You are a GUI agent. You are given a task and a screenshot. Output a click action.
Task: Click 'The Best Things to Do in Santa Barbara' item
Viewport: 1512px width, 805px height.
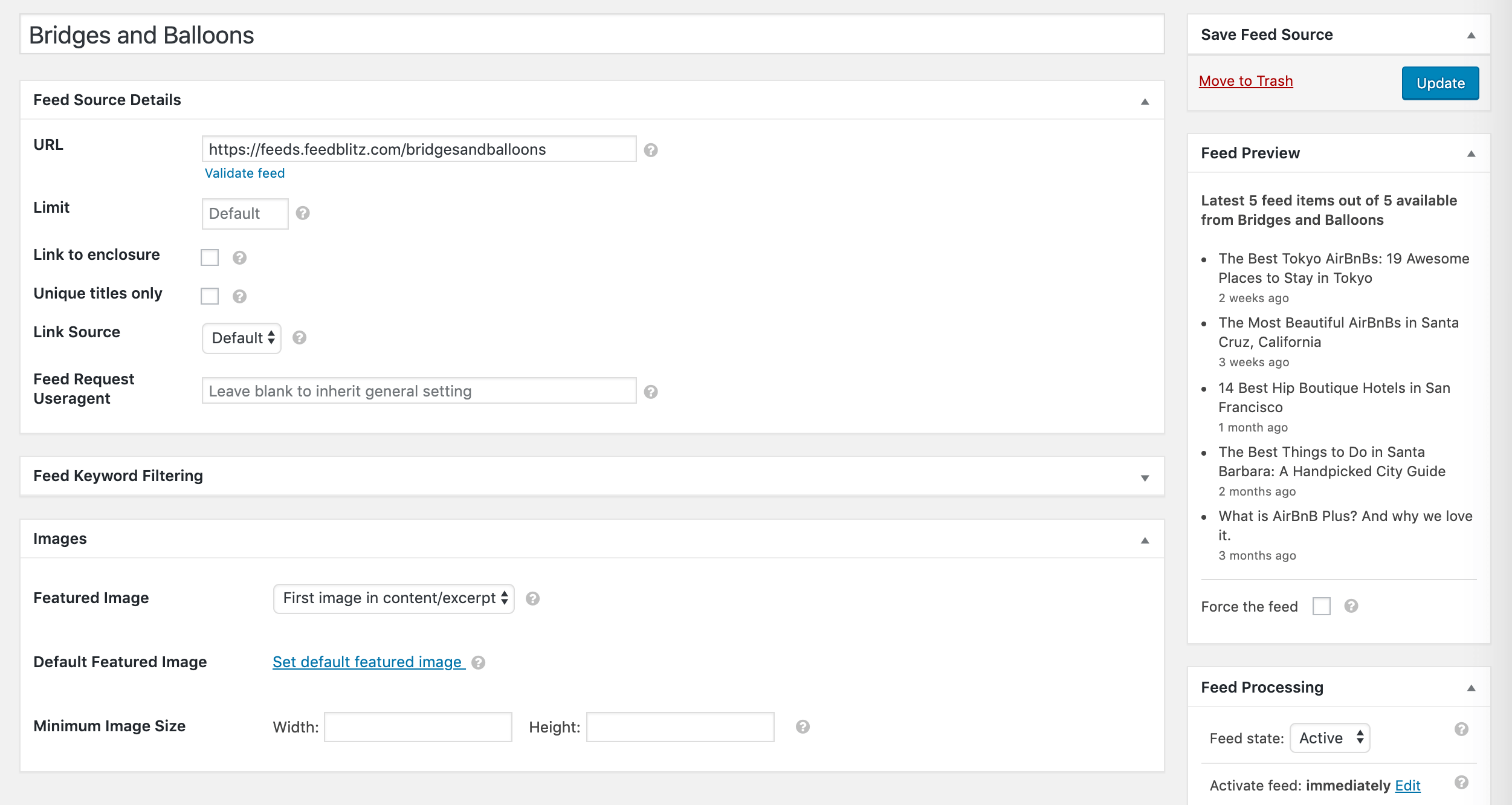pyautogui.click(x=1332, y=462)
